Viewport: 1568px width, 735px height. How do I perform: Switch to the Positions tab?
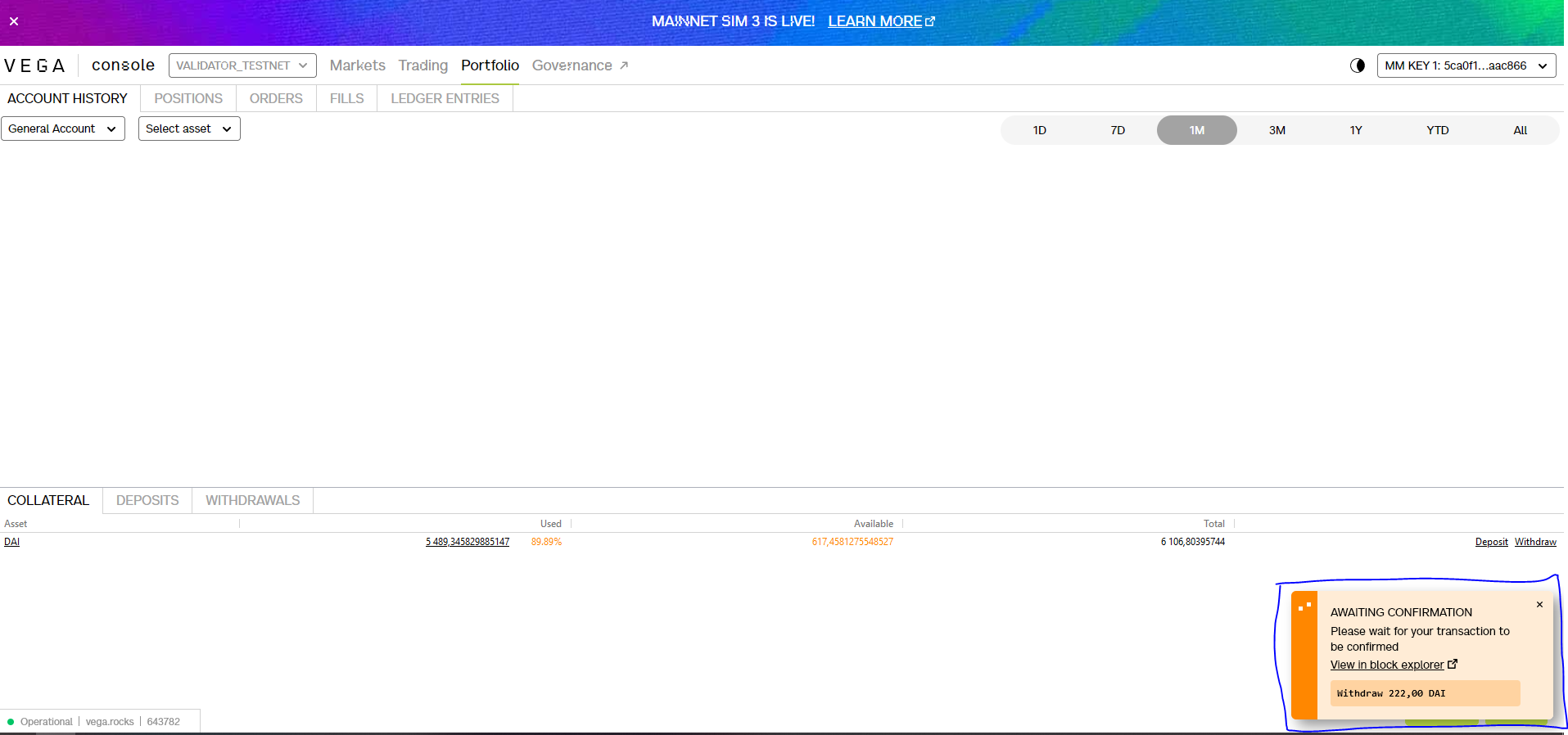[188, 98]
